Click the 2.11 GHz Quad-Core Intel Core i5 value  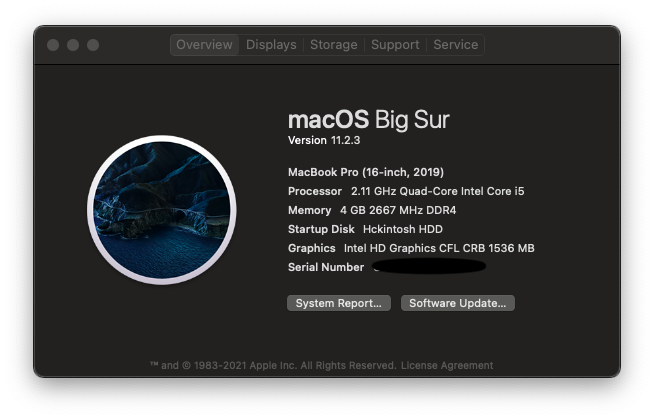(x=438, y=191)
